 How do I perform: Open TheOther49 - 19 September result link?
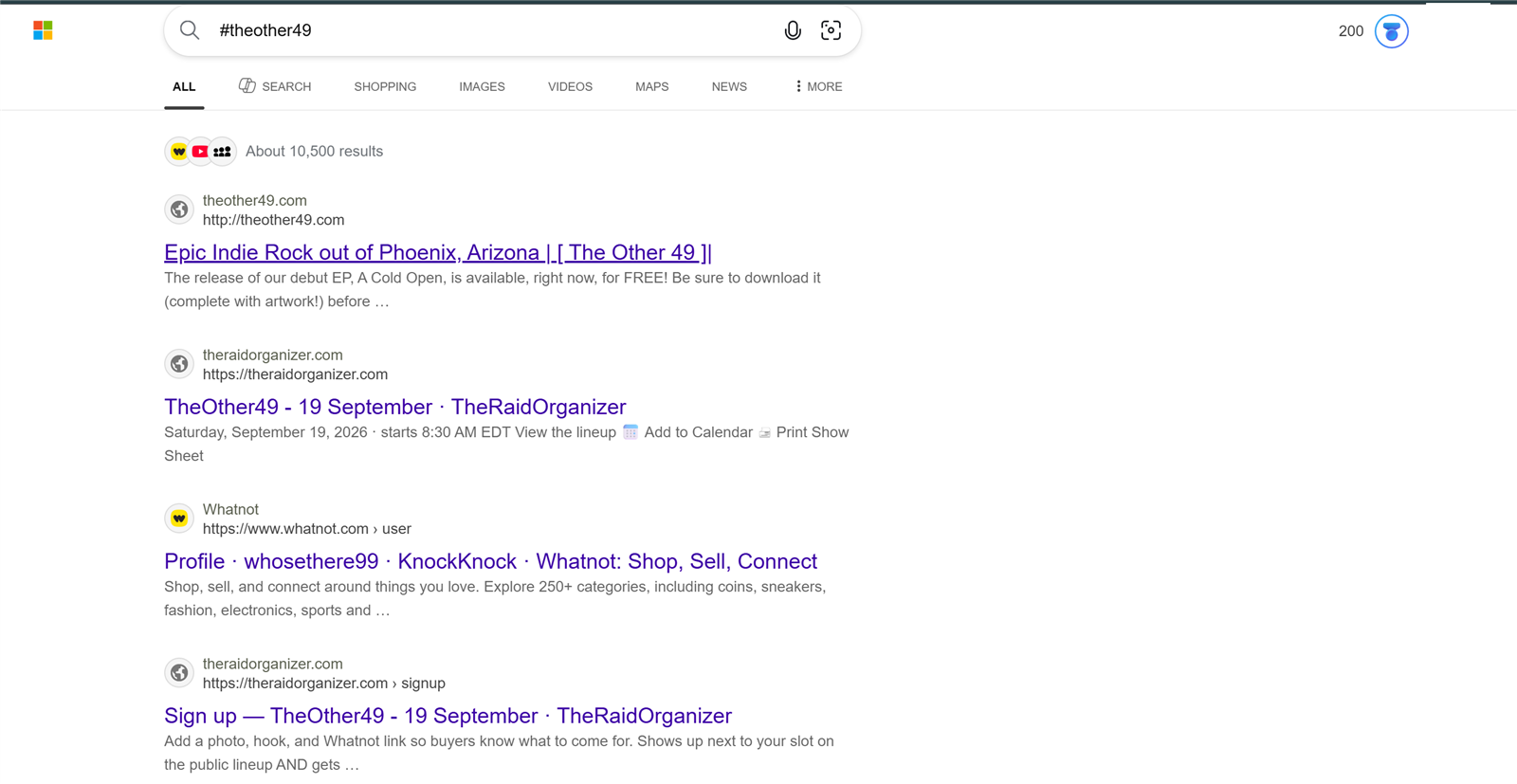(x=395, y=407)
